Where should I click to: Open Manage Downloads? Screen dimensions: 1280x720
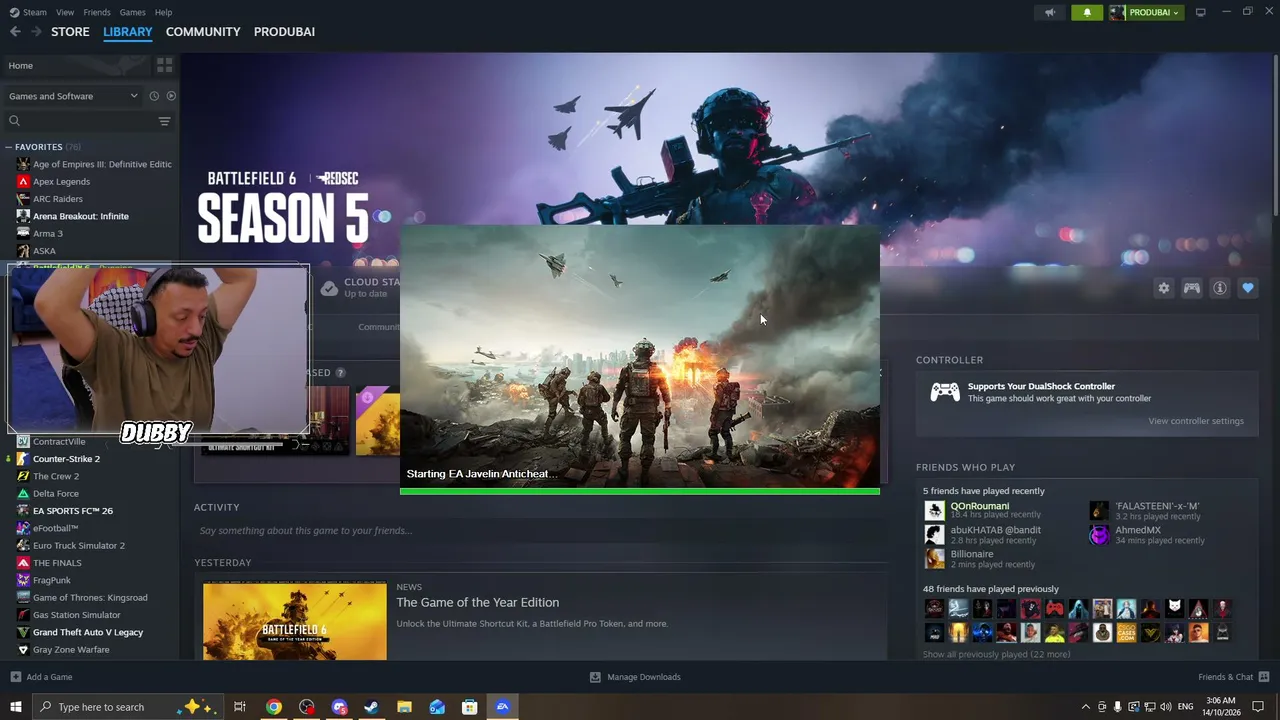click(x=635, y=677)
